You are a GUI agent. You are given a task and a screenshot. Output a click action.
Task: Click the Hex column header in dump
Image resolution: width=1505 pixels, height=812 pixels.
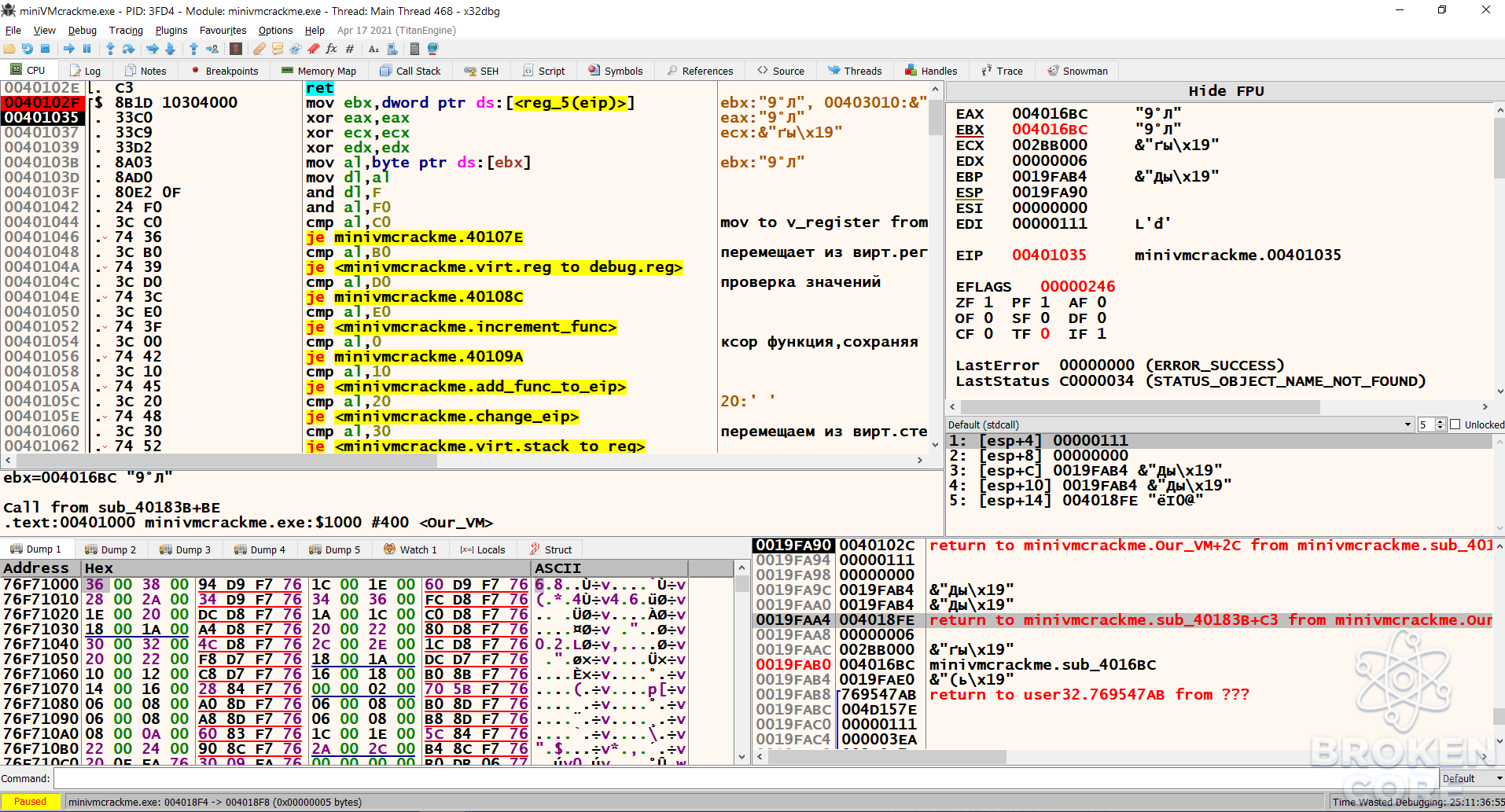(x=307, y=568)
